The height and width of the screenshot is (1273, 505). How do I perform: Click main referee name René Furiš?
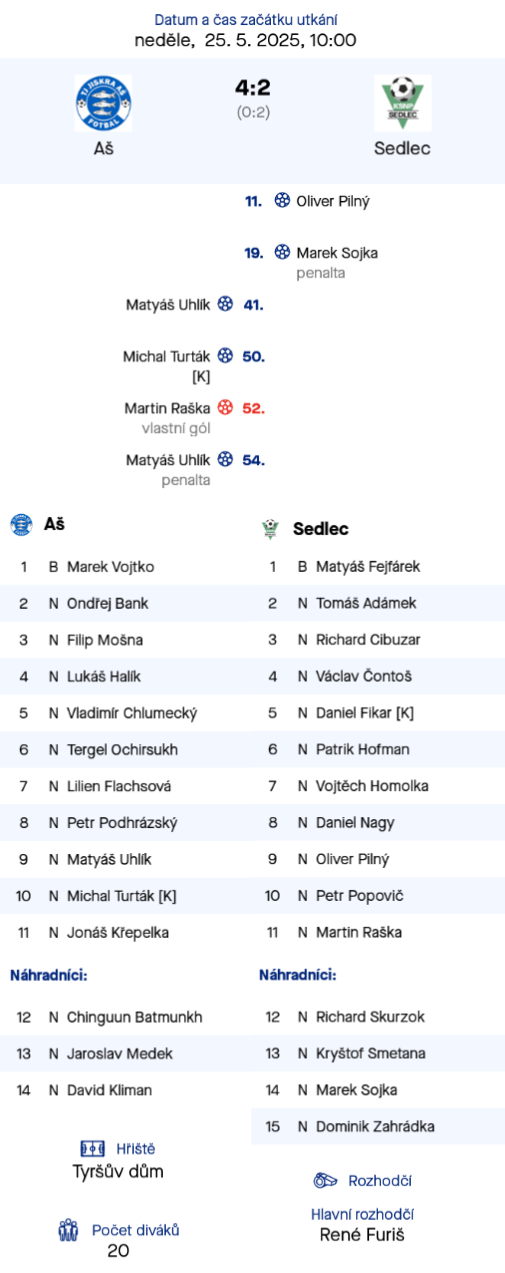362,1235
